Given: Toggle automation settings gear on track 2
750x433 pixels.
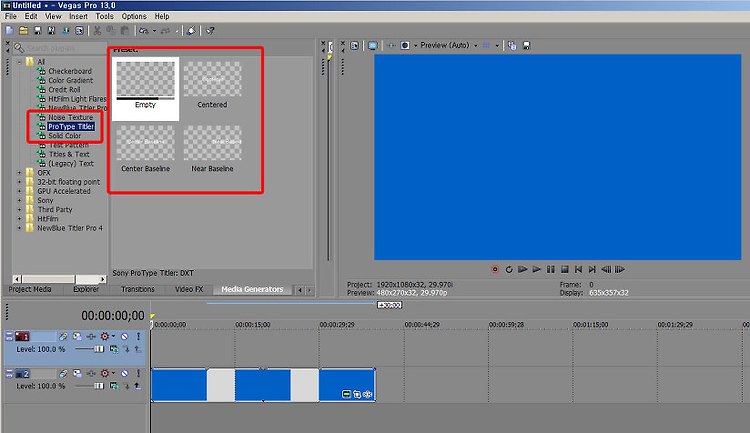Looking at the screenshot, I should tap(104, 373).
